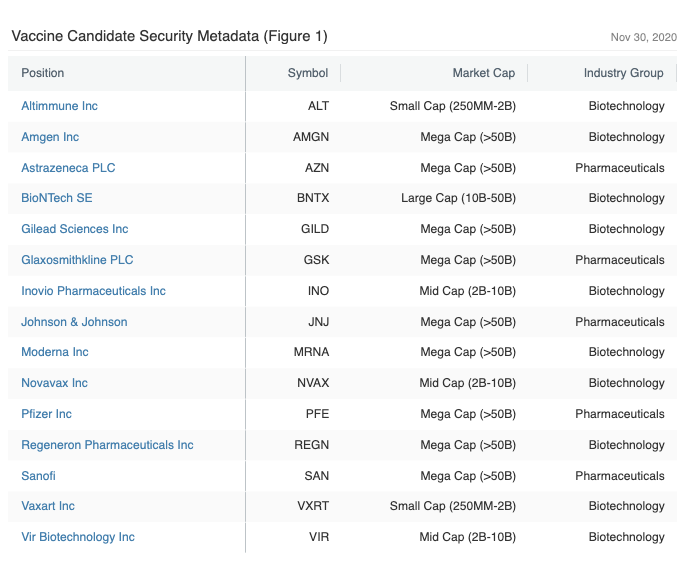This screenshot has width=681, height=569.
Task: Click the Inovio Pharmaceuticals Inc link
Action: point(93,291)
